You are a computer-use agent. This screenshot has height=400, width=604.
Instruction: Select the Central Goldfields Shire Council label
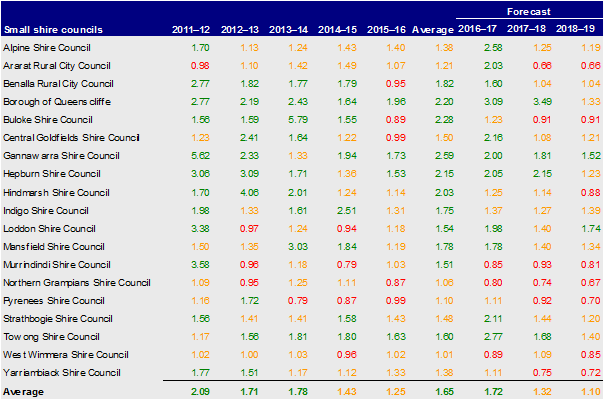(71, 138)
